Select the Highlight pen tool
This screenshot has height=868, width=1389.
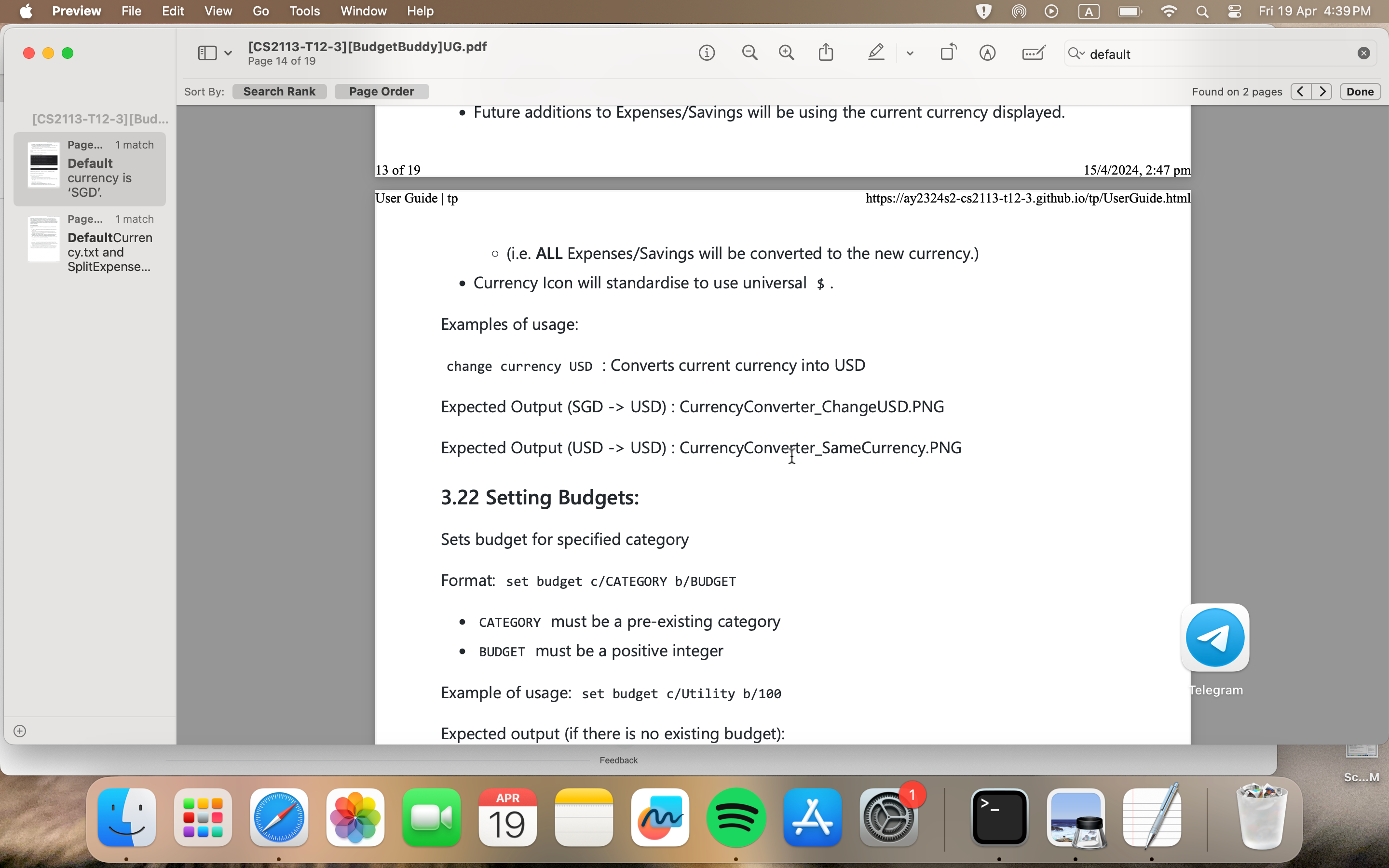point(875,53)
